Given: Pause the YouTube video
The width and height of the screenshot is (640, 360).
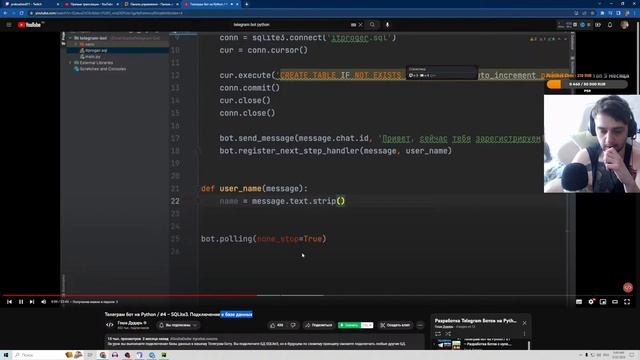Looking at the screenshot, I should 21,302.
